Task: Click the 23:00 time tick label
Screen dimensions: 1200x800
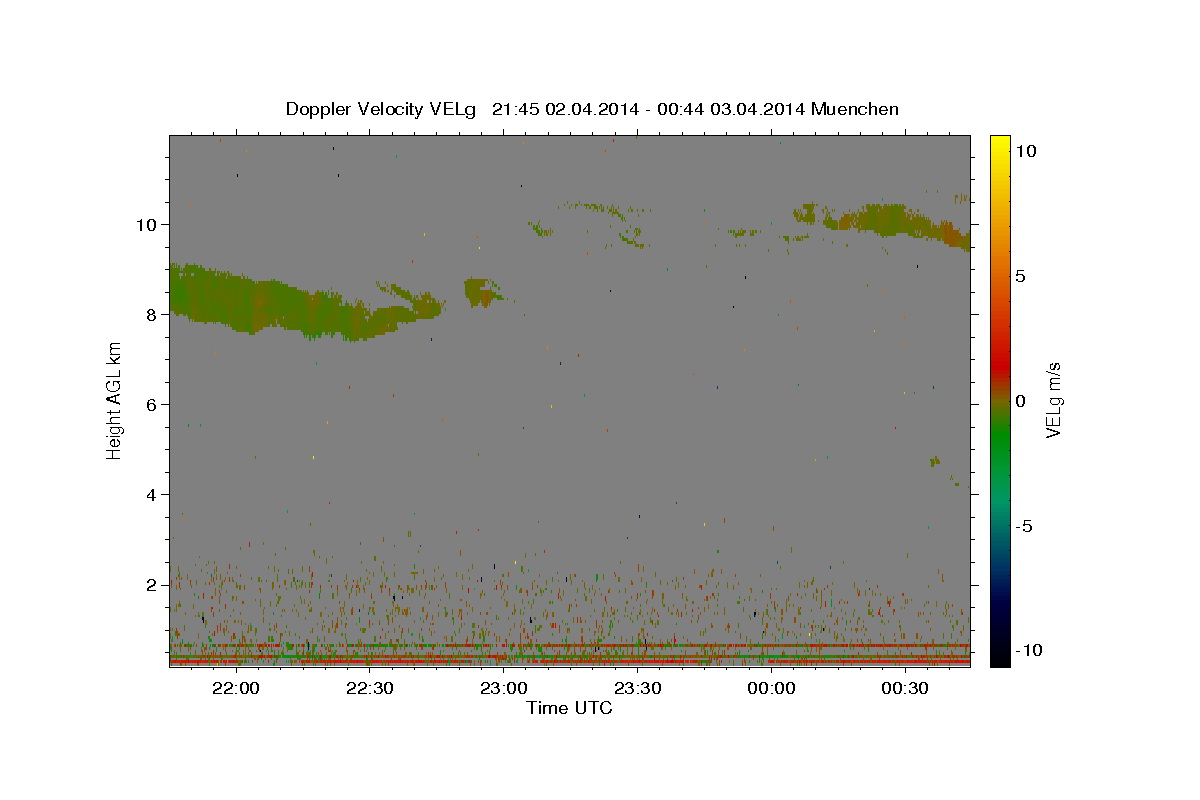Action: [x=503, y=688]
